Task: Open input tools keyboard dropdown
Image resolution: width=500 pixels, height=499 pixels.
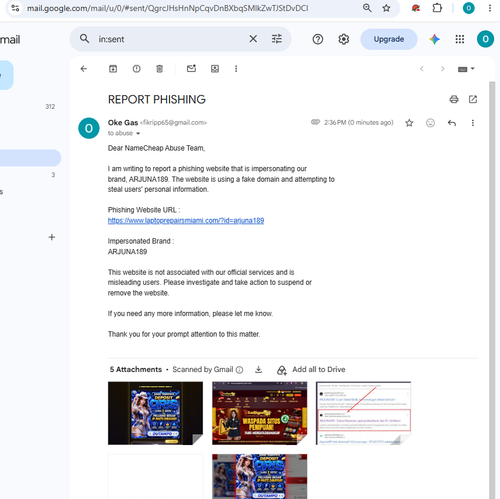Action: (x=466, y=69)
